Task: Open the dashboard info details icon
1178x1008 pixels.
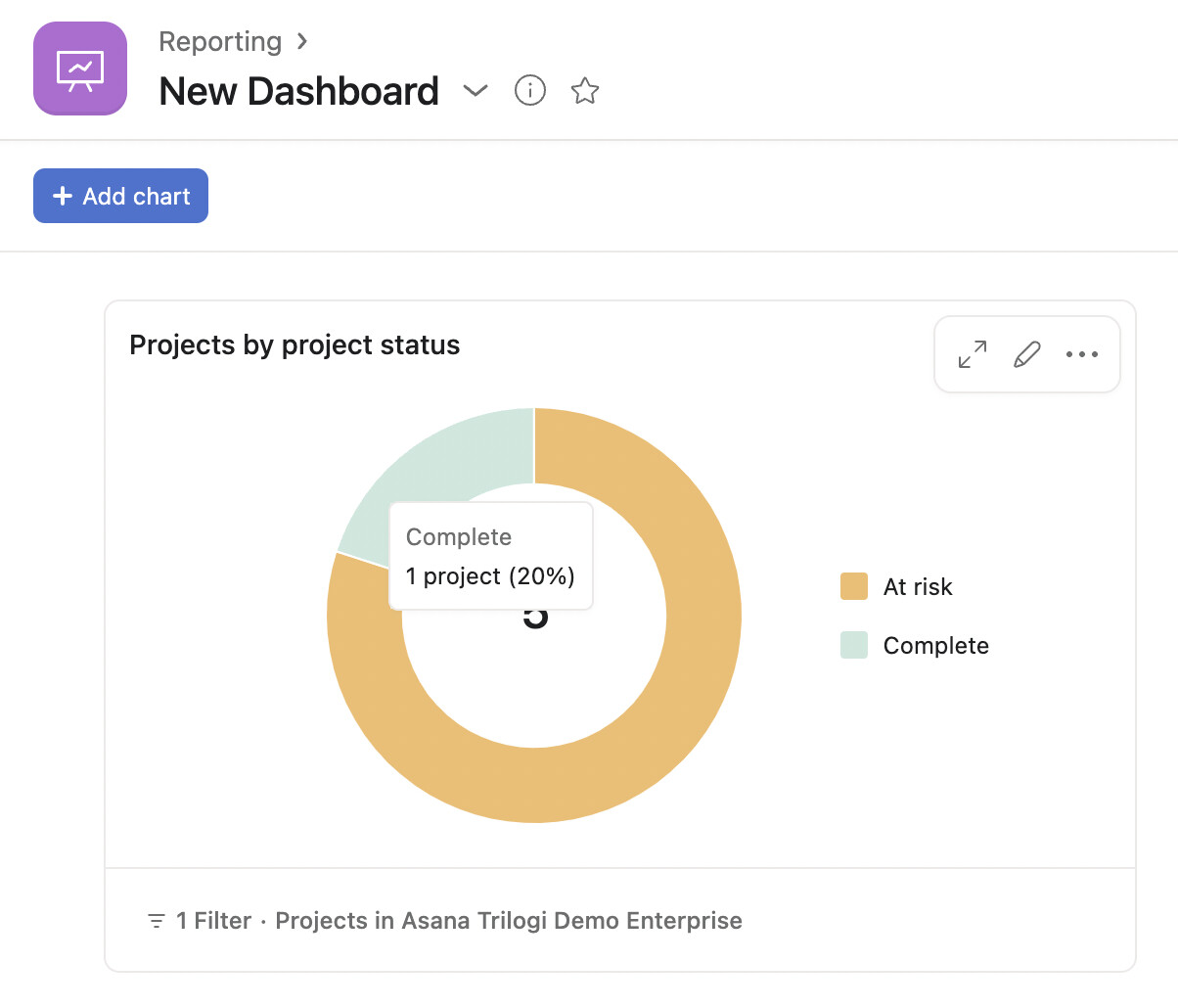Action: click(x=529, y=91)
